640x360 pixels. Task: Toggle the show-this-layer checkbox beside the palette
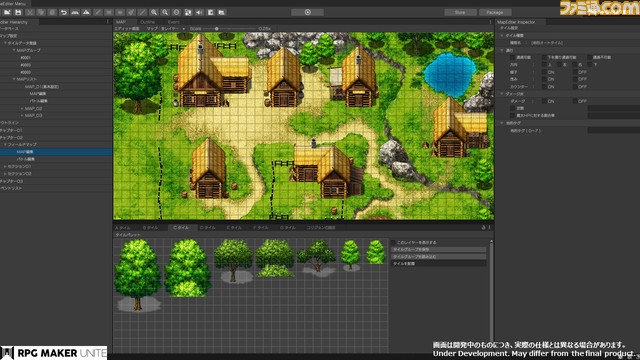coord(394,242)
